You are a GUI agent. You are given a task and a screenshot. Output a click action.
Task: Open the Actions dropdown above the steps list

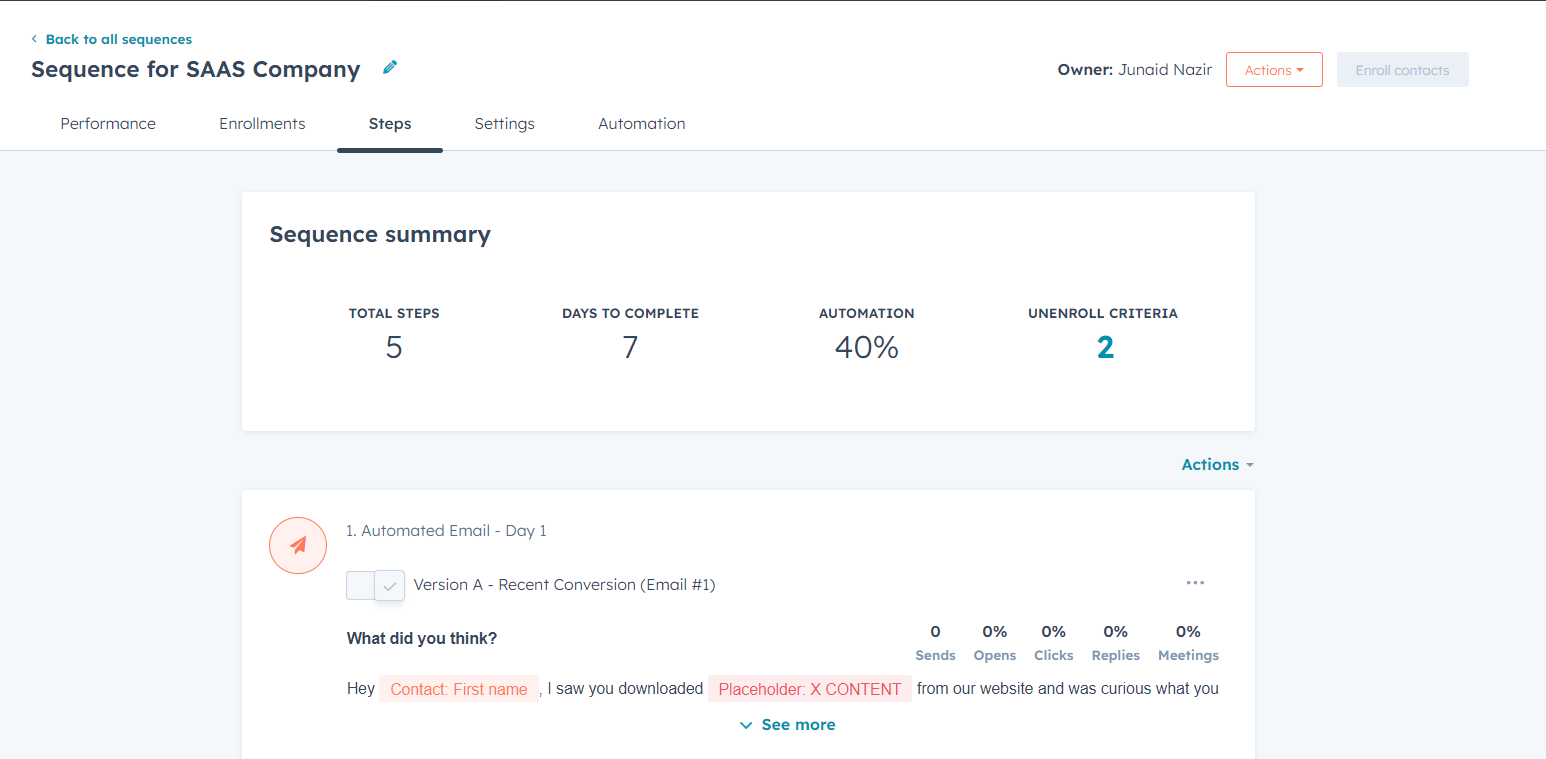pyautogui.click(x=1216, y=464)
